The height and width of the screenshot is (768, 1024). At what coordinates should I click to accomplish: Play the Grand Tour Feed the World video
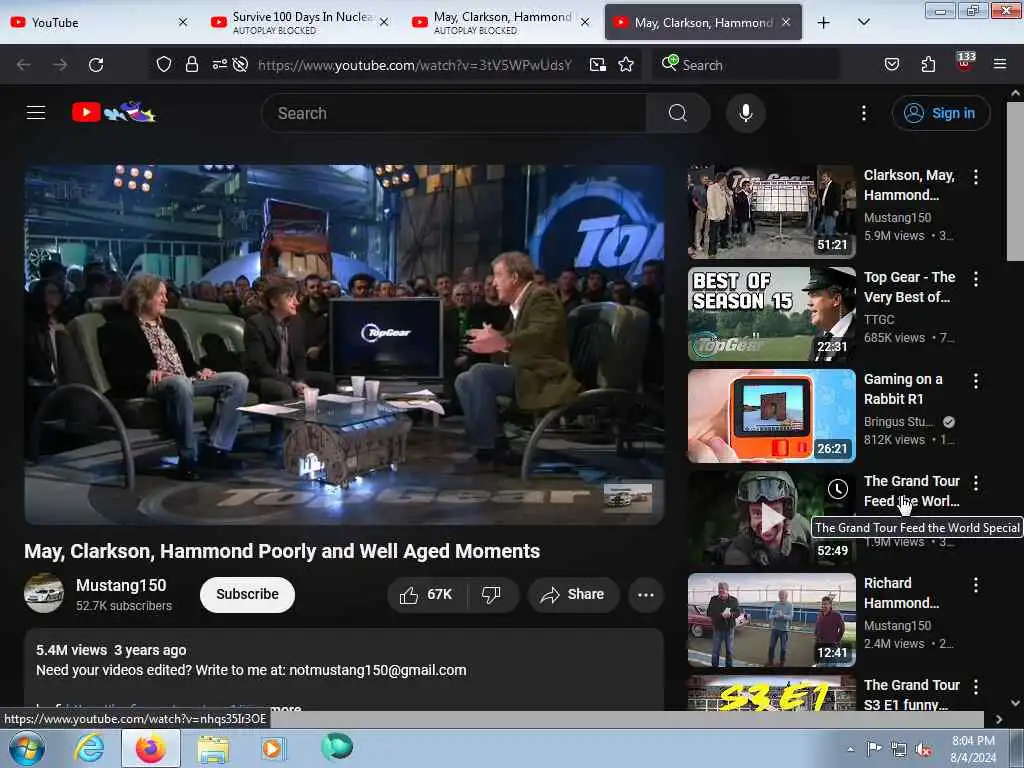(771, 517)
